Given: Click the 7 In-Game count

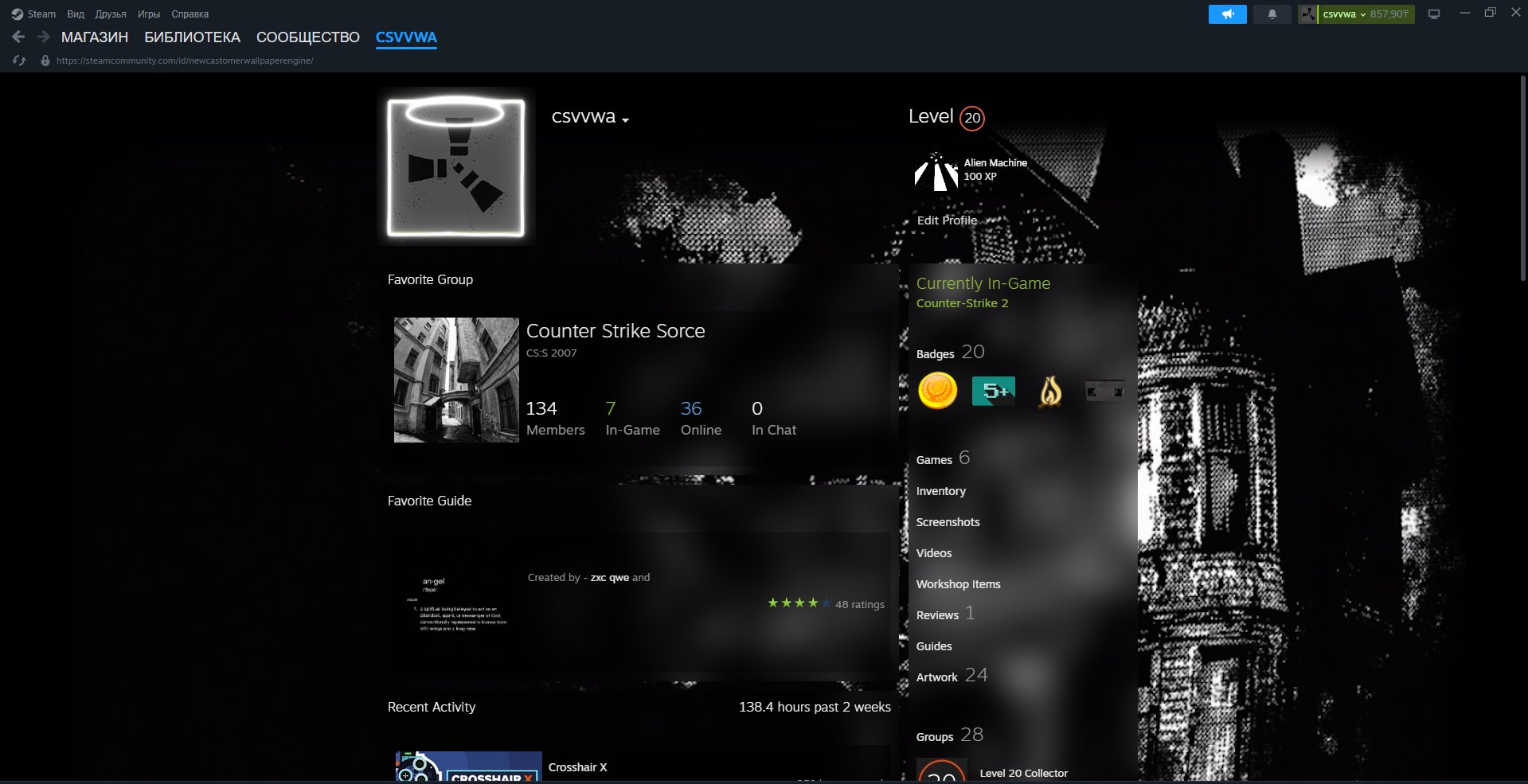Looking at the screenshot, I should (632, 419).
